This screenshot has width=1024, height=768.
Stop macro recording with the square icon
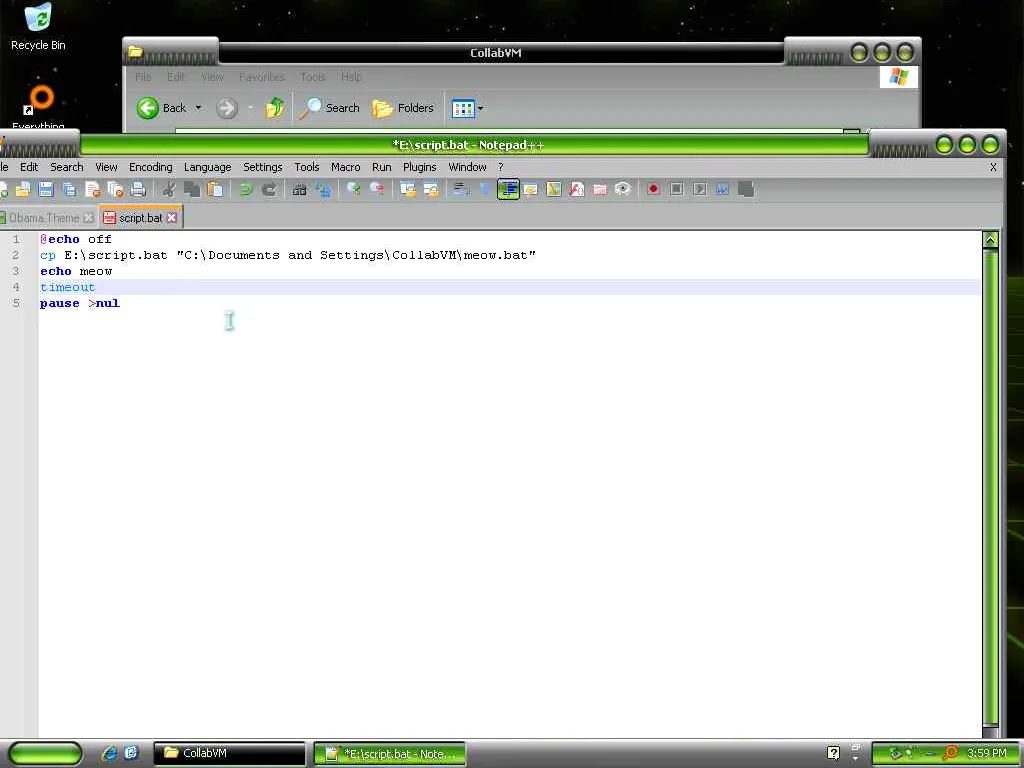677,189
